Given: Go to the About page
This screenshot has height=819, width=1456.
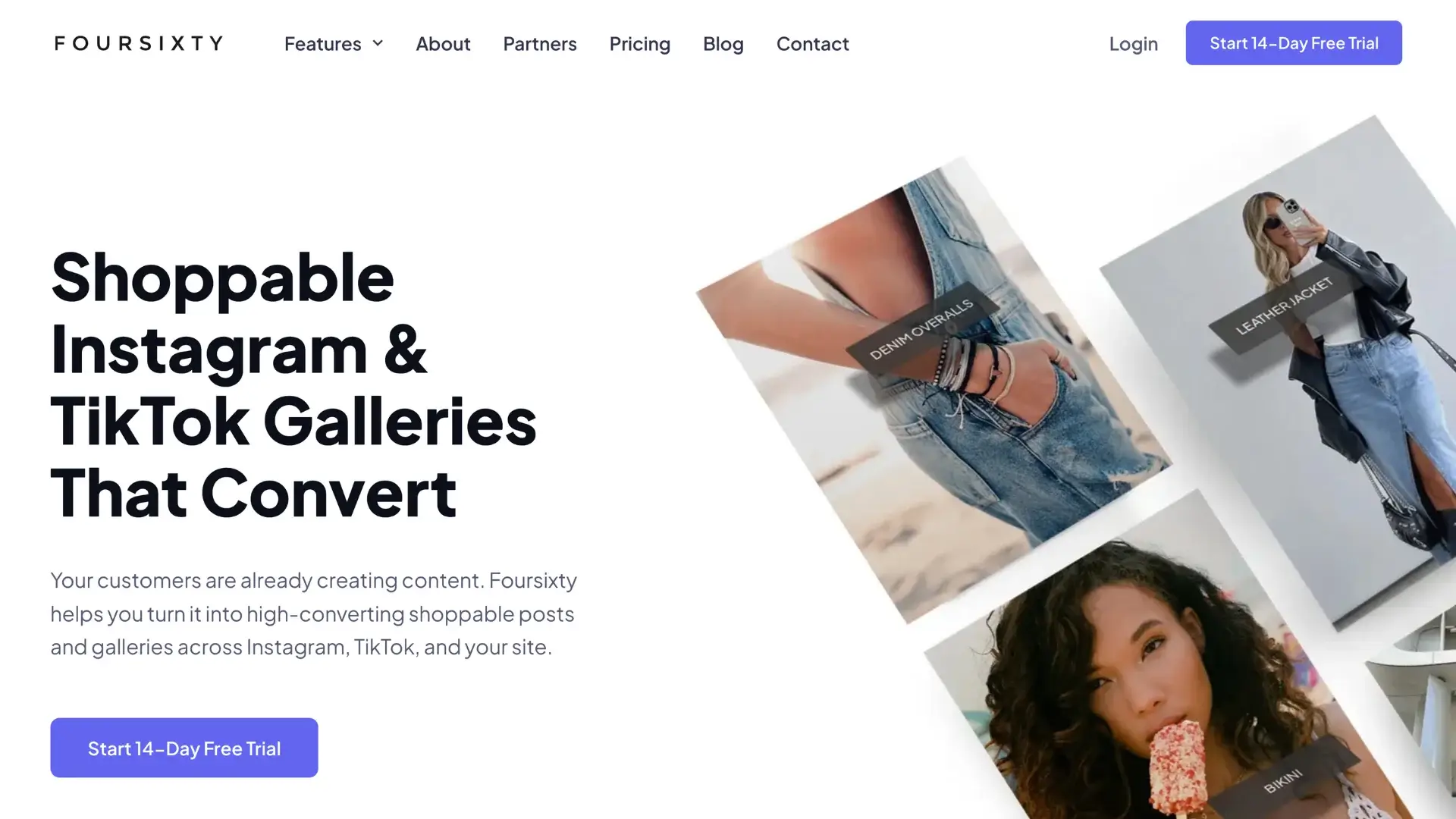Looking at the screenshot, I should [443, 43].
